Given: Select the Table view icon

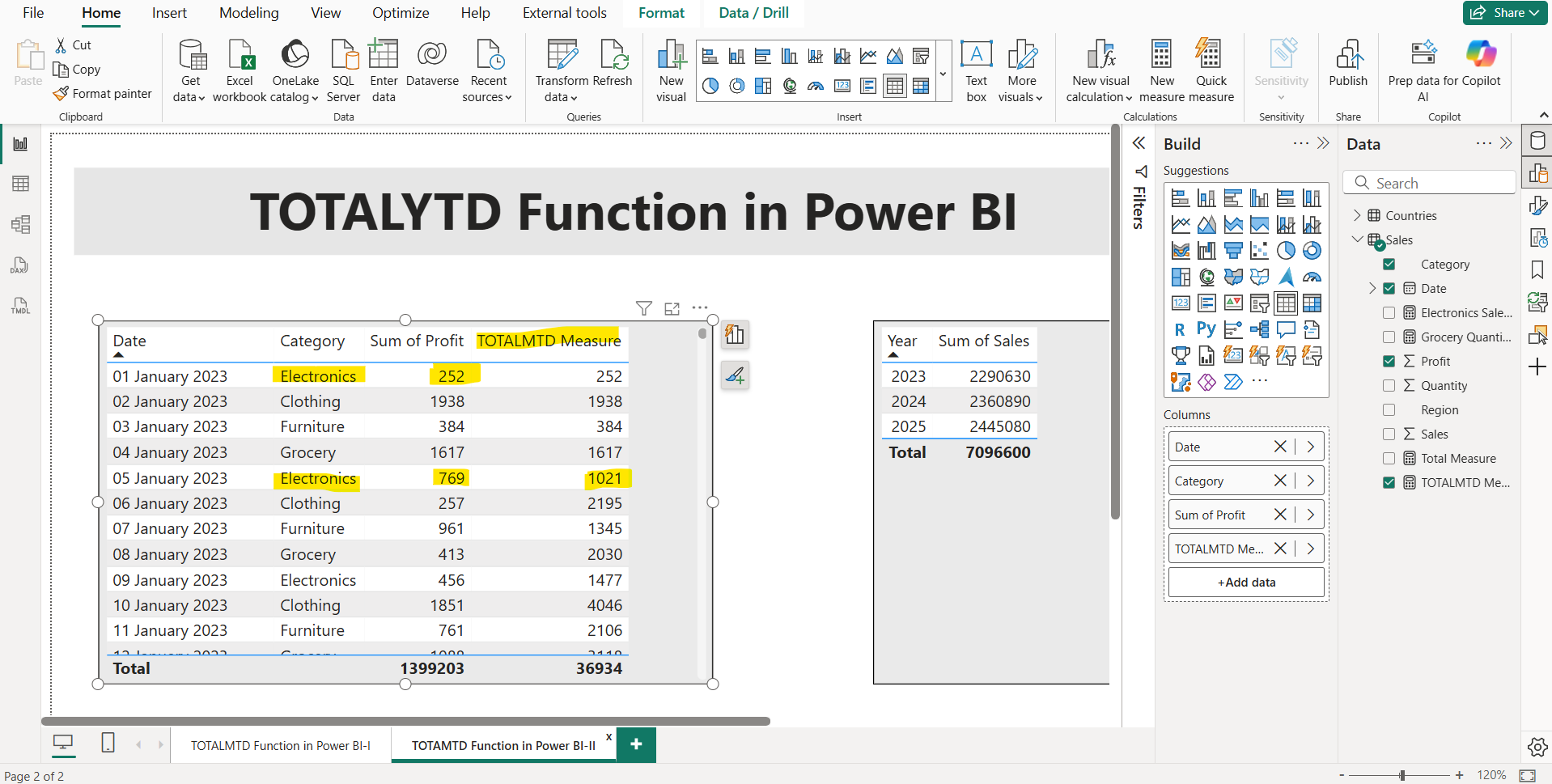Looking at the screenshot, I should (x=19, y=184).
